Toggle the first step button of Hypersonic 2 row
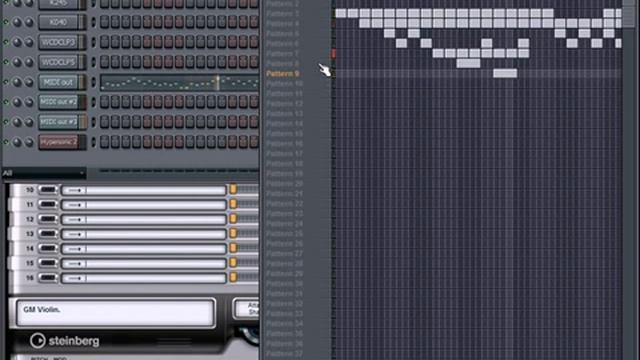640x360 pixels. coord(104,142)
